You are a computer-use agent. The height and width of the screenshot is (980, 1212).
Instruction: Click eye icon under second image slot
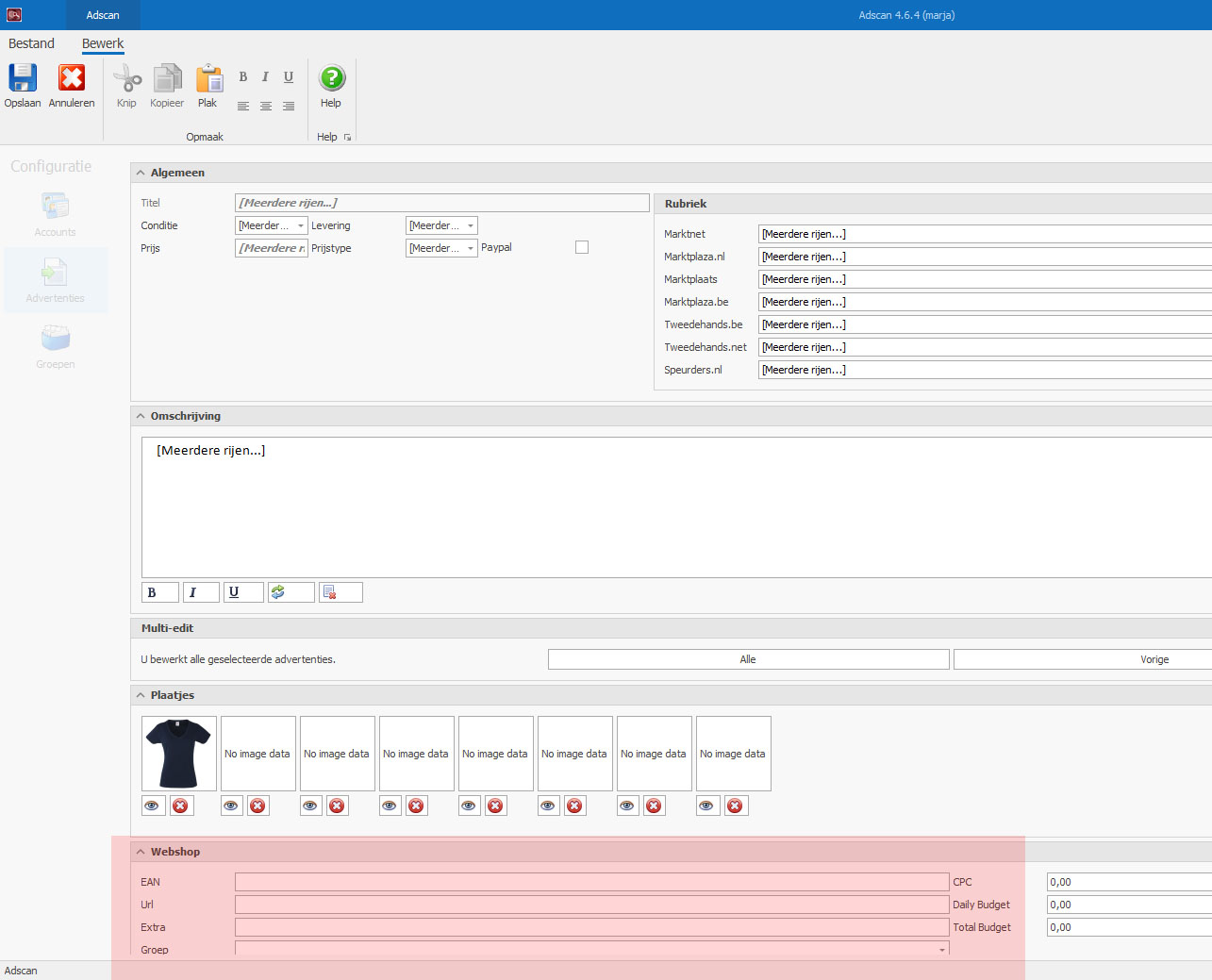pyautogui.click(x=232, y=806)
